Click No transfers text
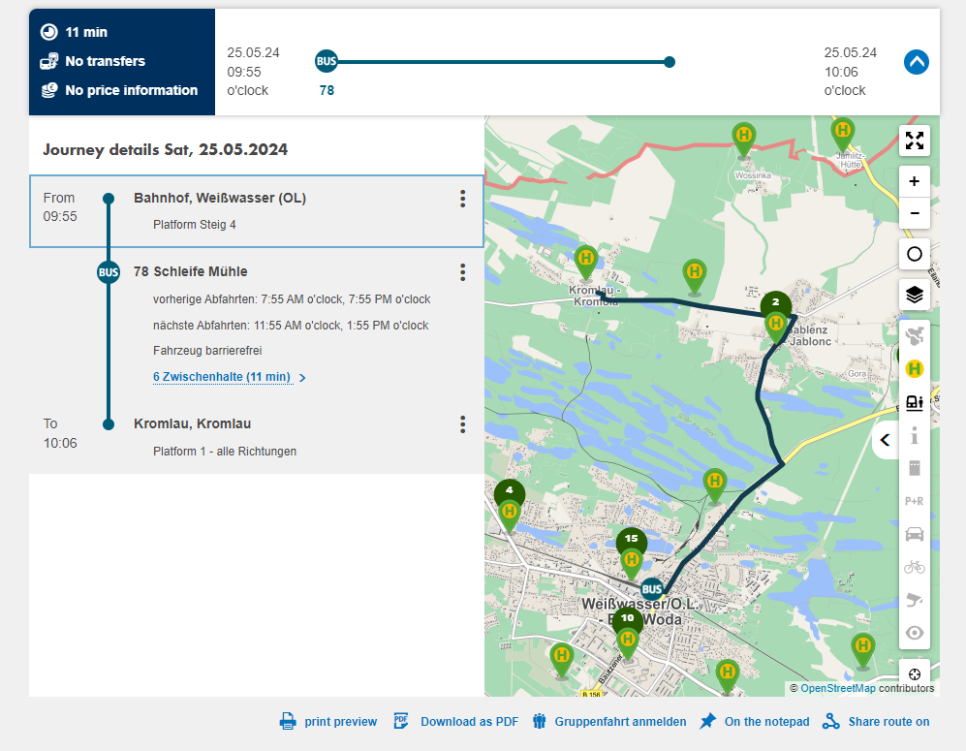966x751 pixels. point(105,61)
